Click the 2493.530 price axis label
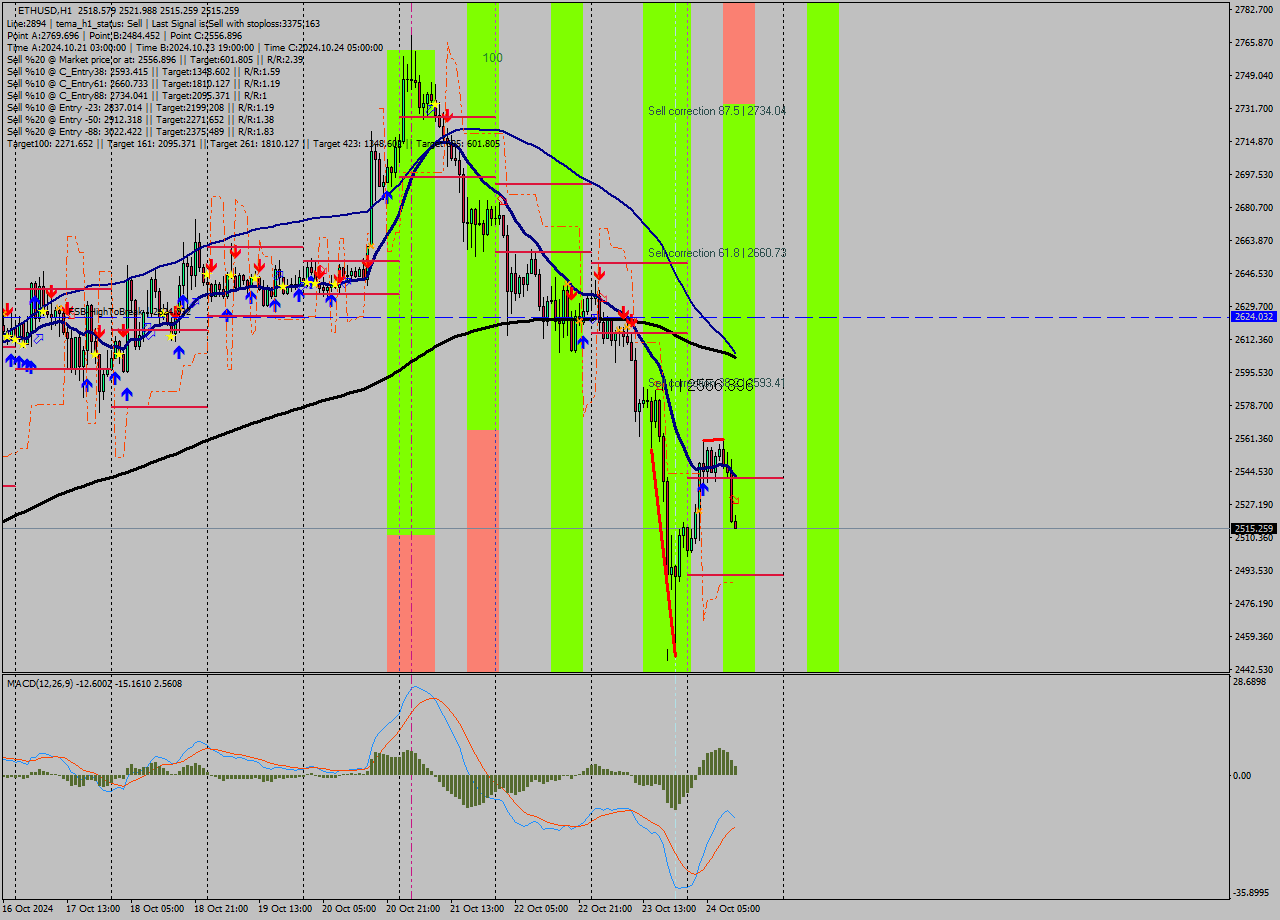 pos(1254,570)
